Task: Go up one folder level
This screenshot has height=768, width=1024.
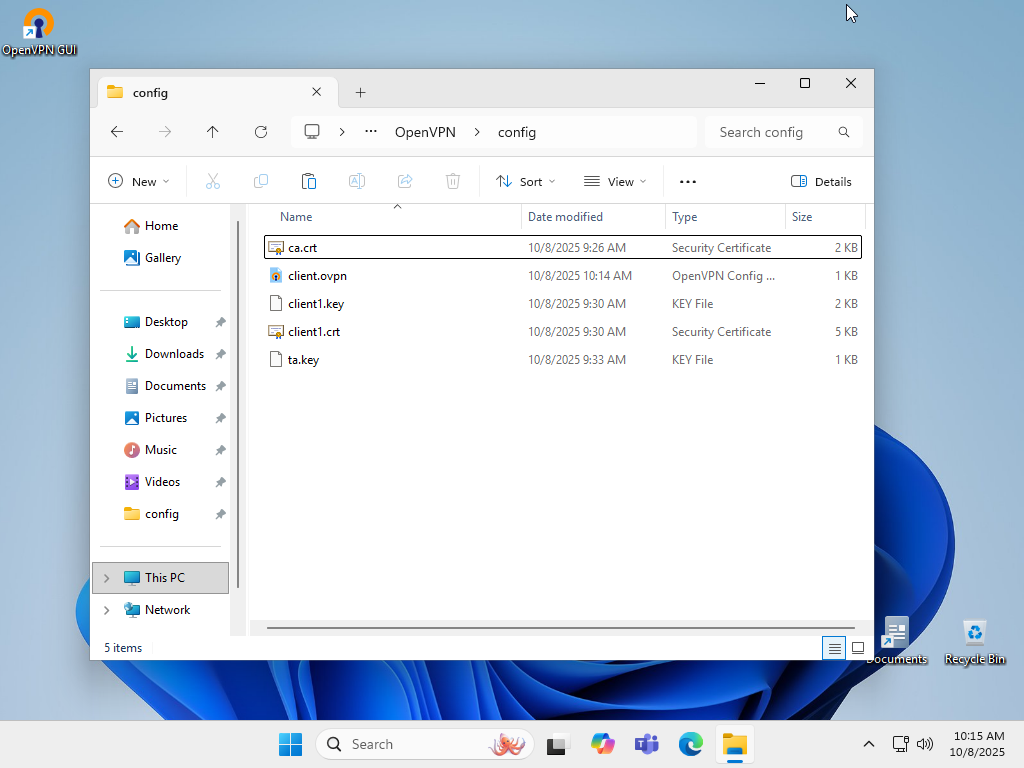Action: pyautogui.click(x=213, y=132)
